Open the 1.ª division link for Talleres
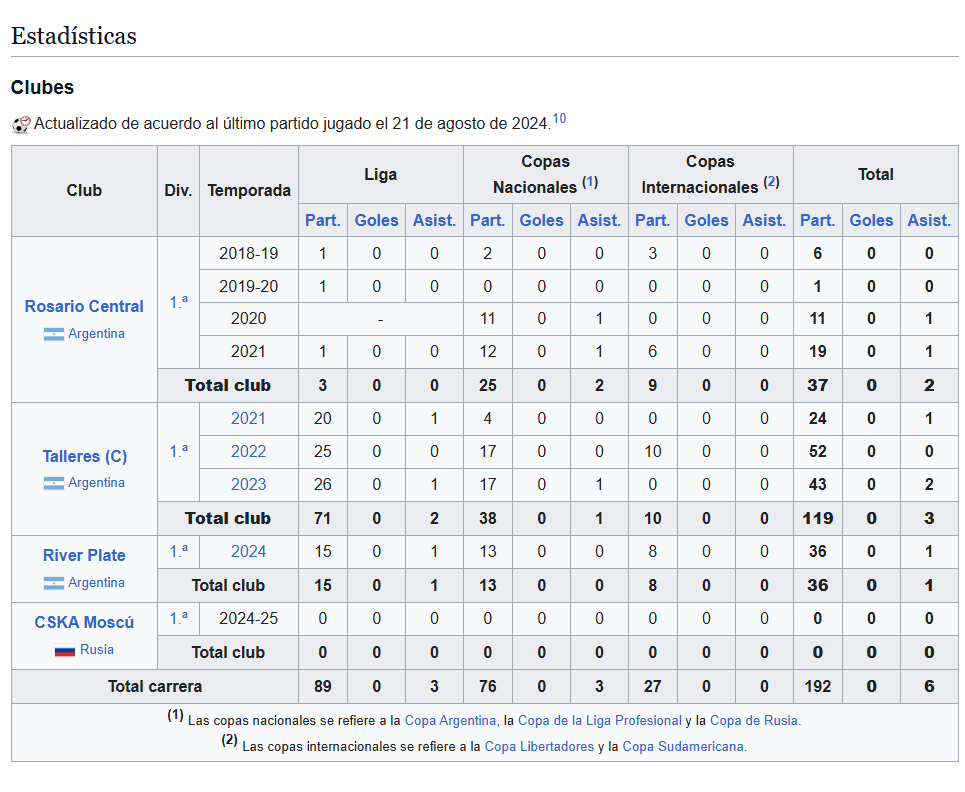The height and width of the screenshot is (792, 965). pos(178,451)
